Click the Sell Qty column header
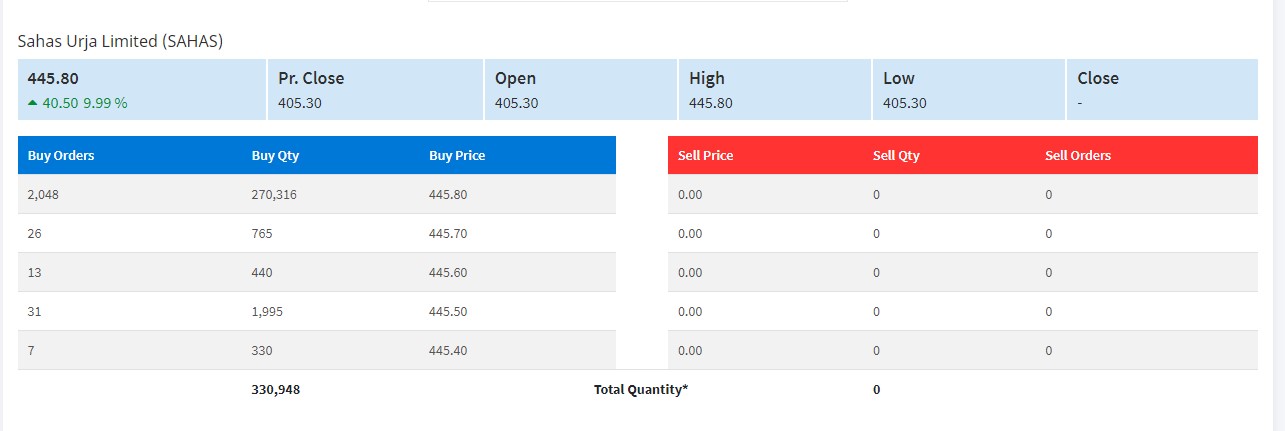 [x=896, y=156]
